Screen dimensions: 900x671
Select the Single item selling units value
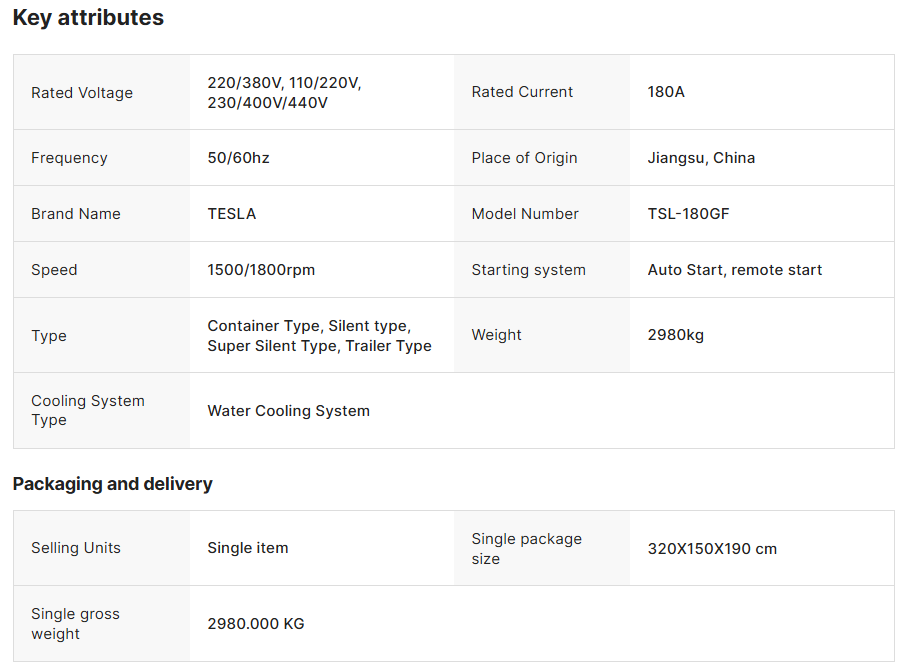click(247, 548)
